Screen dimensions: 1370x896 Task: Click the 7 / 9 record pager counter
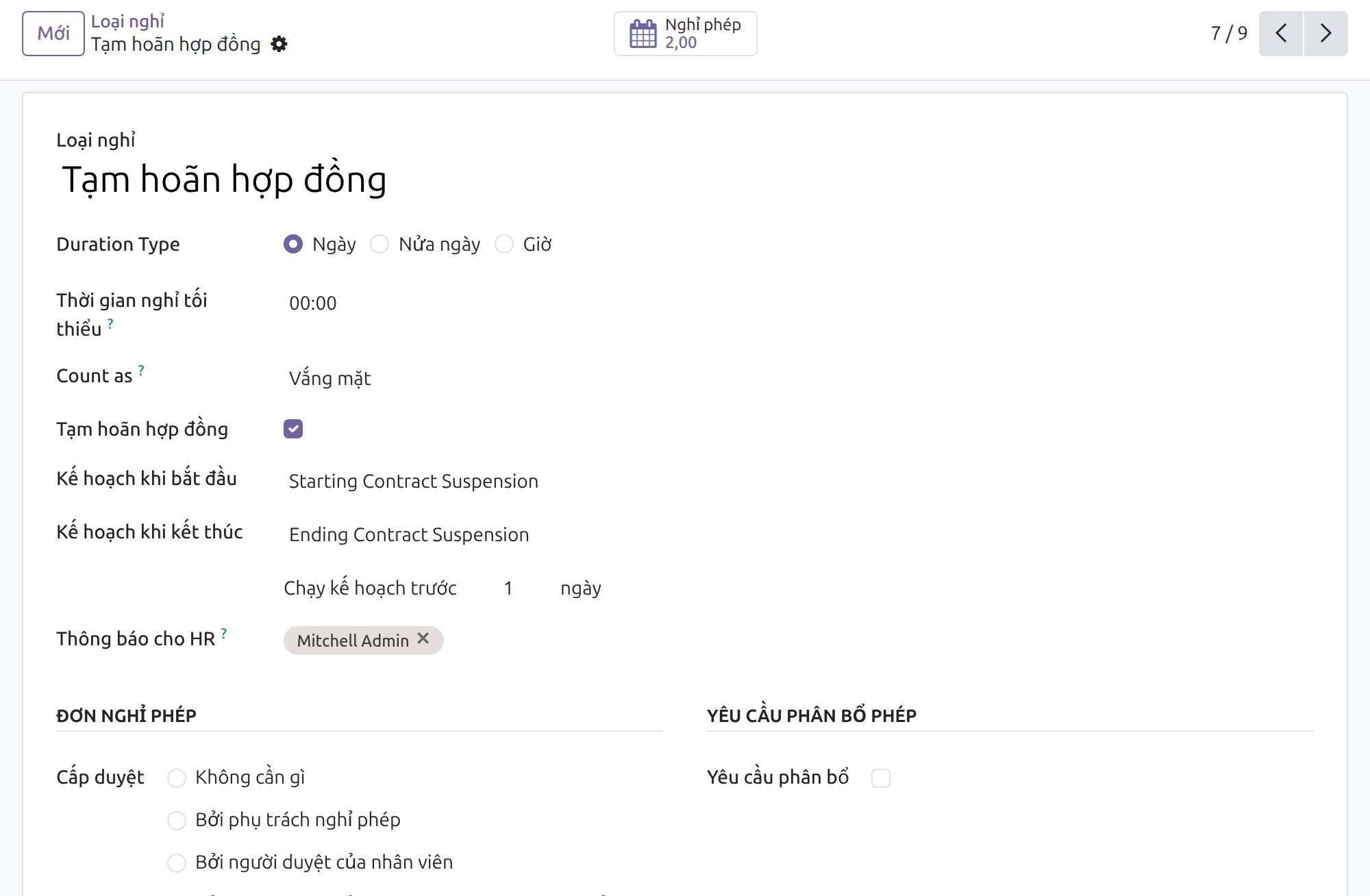[1229, 33]
